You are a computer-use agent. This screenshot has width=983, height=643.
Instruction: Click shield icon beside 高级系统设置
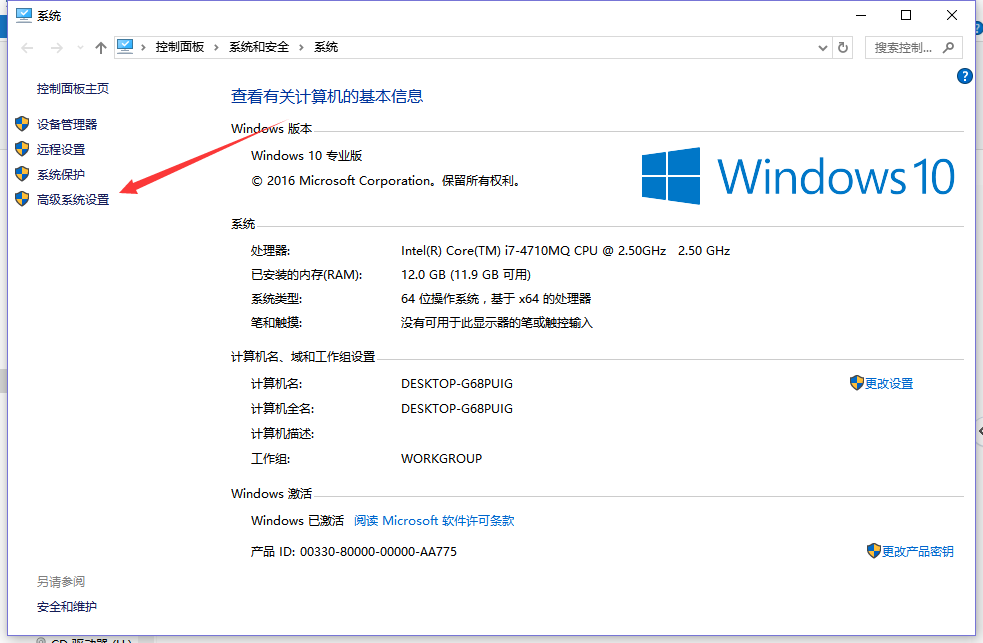(x=22, y=199)
